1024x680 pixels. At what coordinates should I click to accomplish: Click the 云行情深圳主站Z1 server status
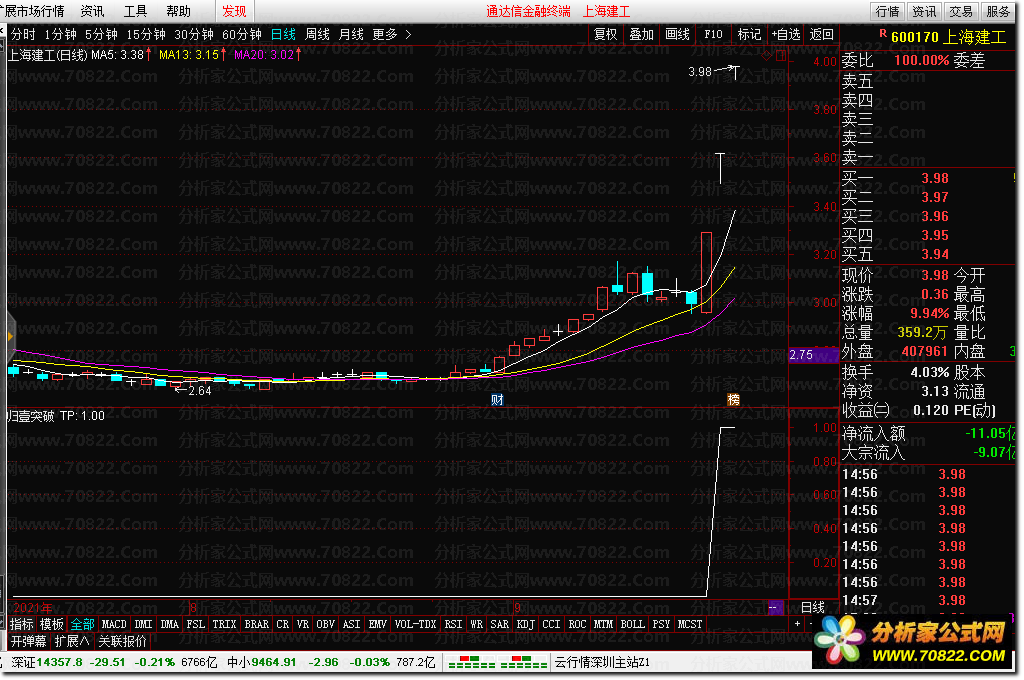click(602, 662)
